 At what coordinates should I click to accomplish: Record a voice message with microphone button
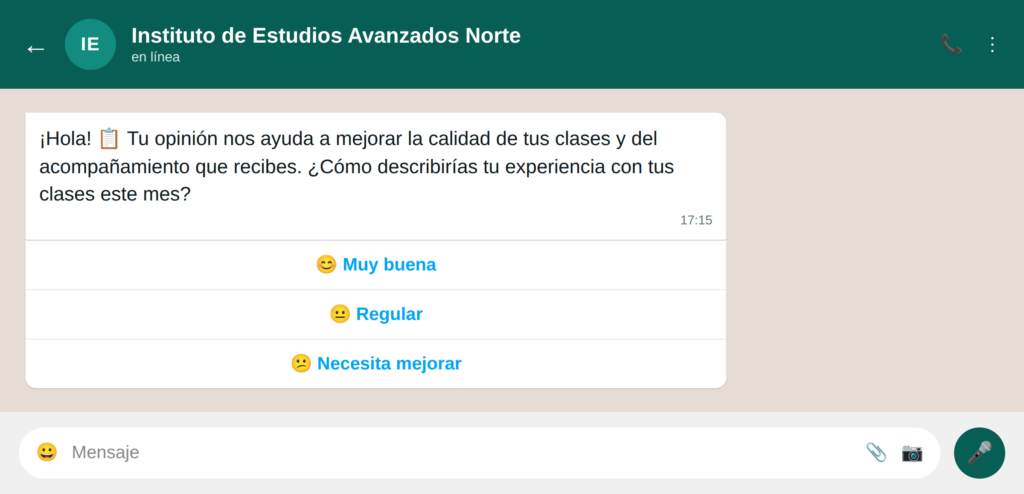[980, 453]
